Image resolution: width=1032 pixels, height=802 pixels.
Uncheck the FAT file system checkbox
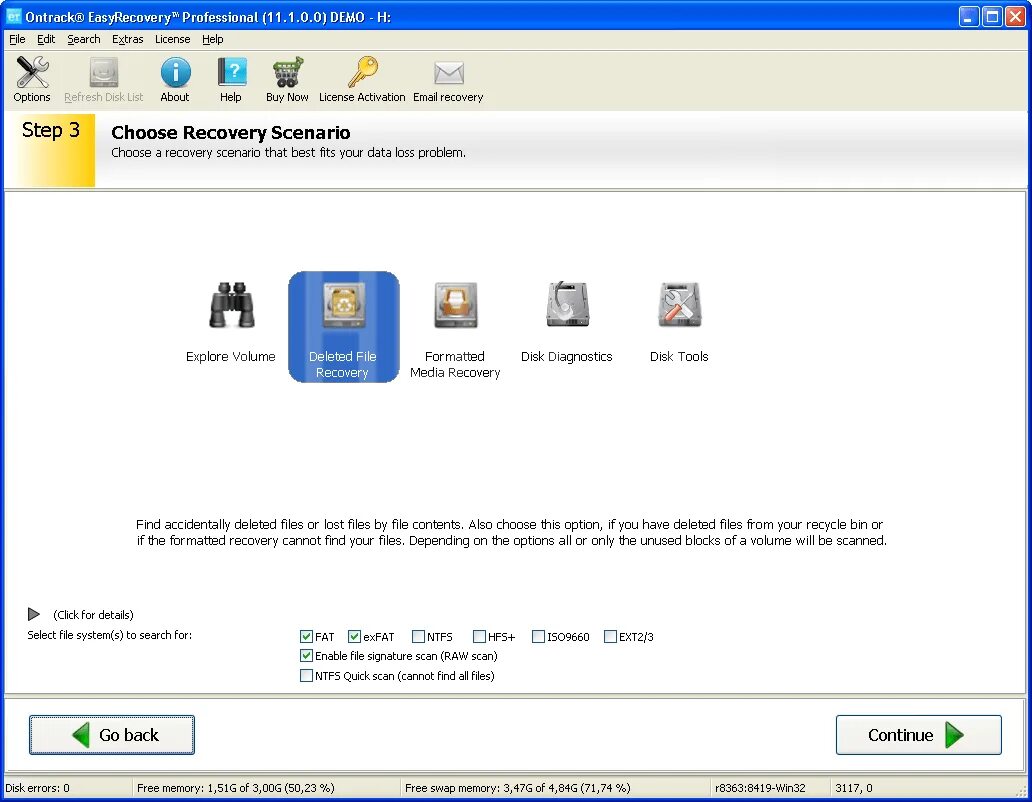point(306,636)
